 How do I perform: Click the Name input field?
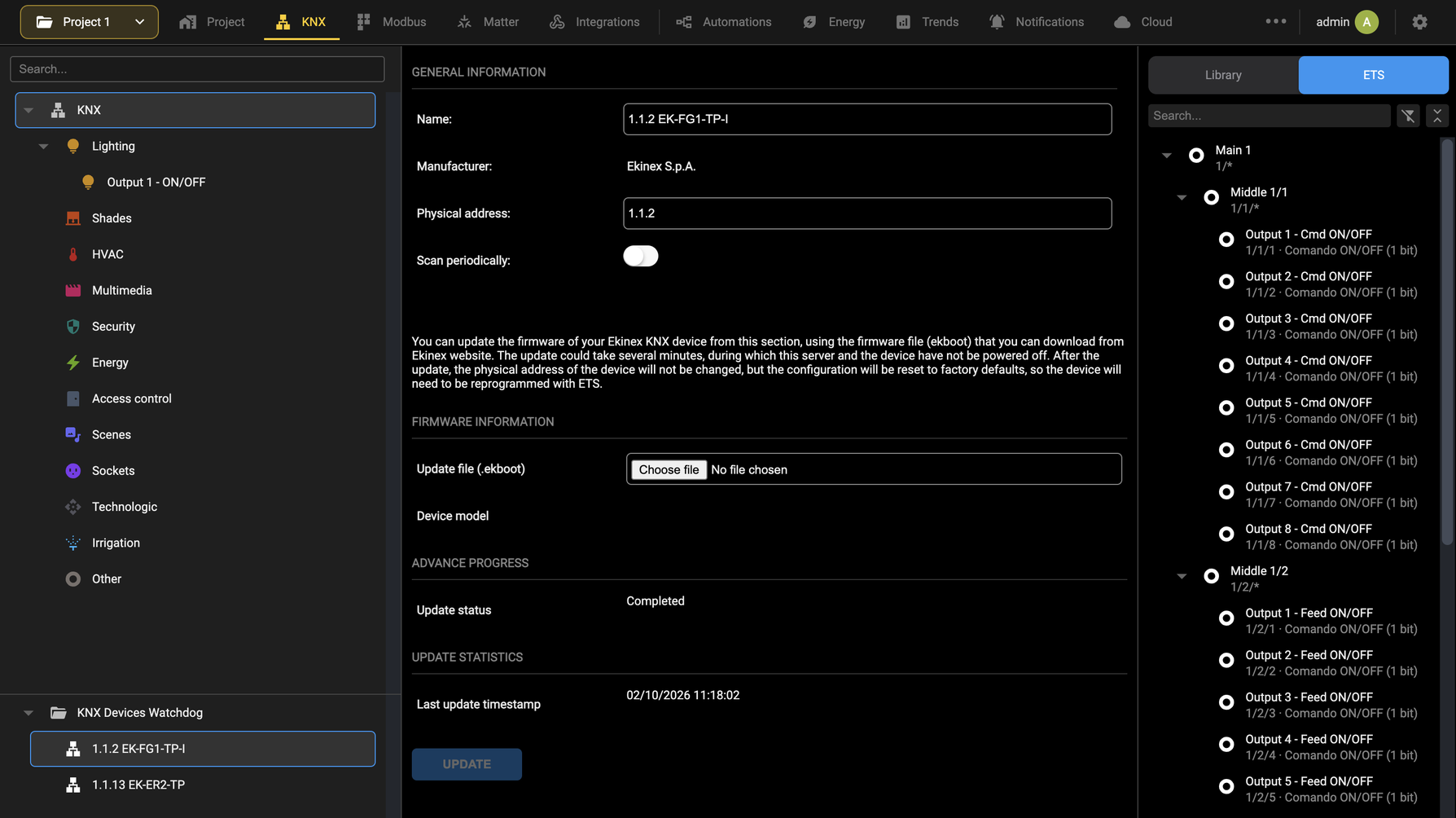(867, 119)
